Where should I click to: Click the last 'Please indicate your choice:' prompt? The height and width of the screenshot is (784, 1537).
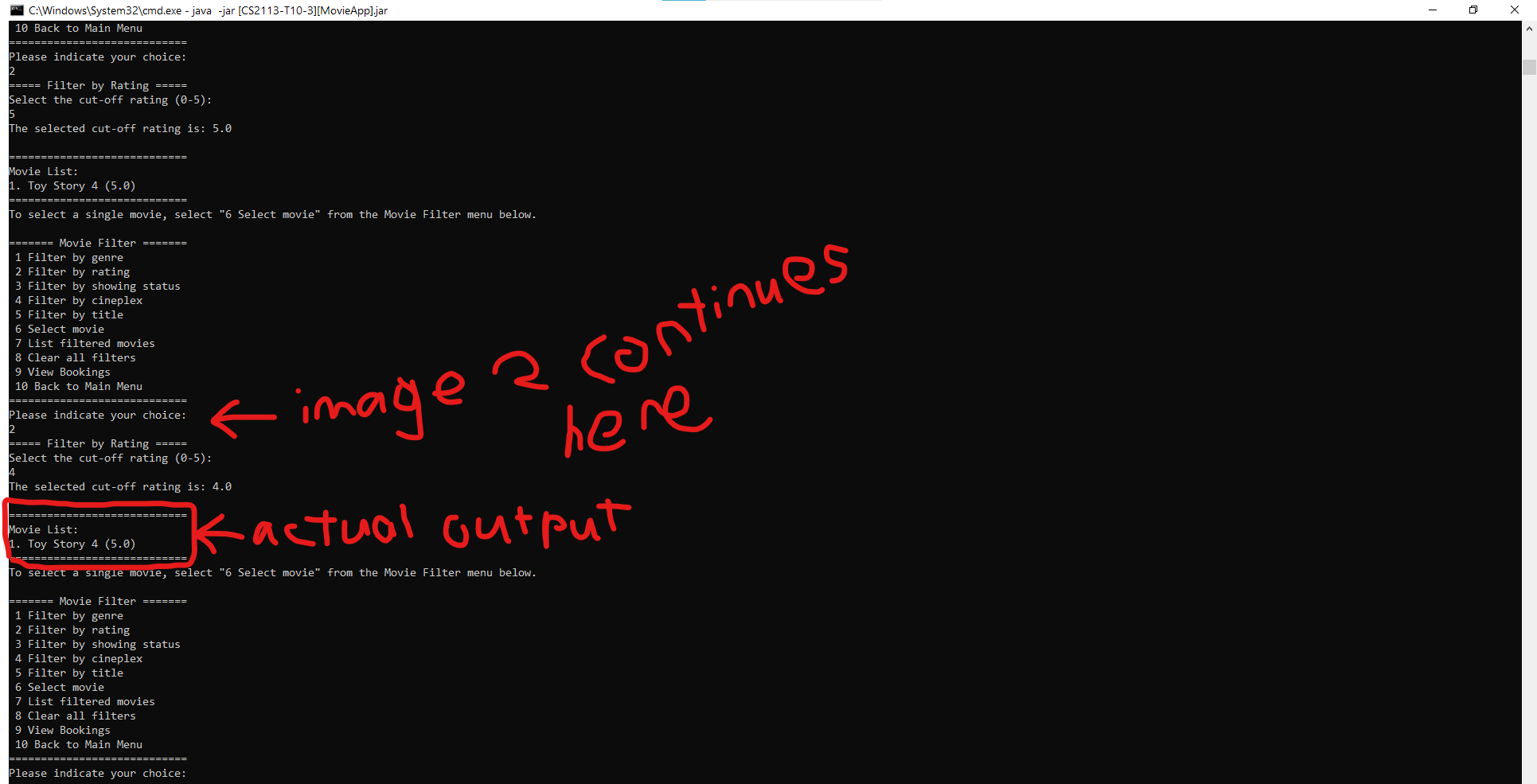tap(98, 774)
